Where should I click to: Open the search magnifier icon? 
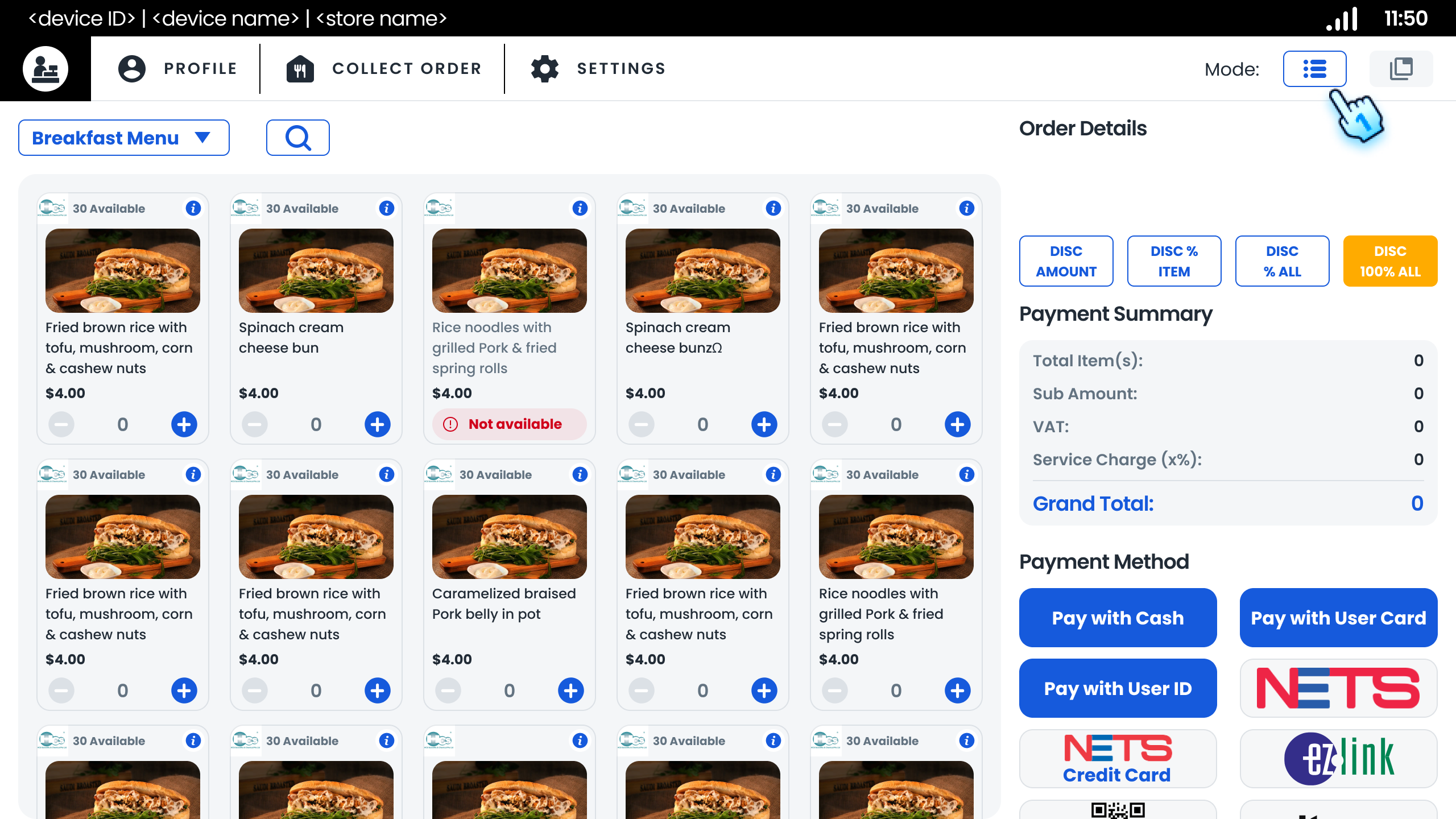tap(297, 137)
